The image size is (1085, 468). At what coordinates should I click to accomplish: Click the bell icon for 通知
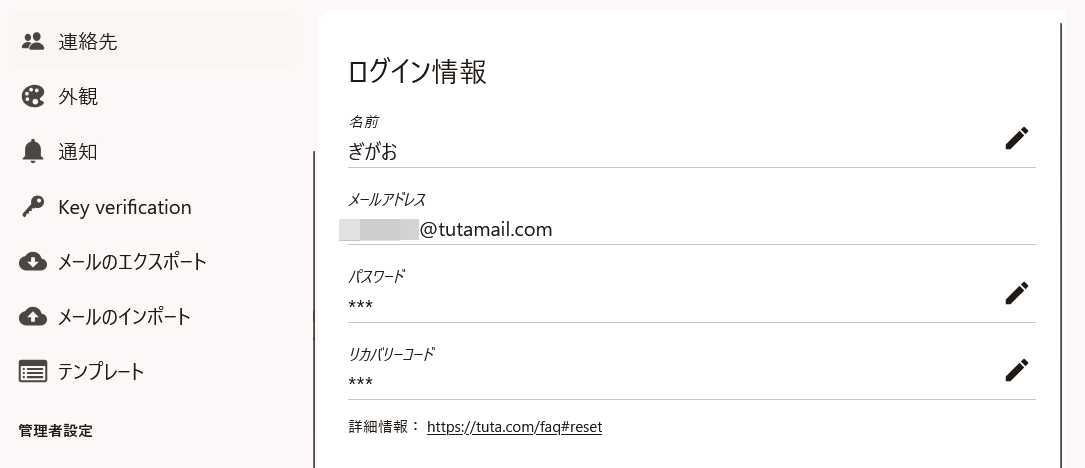(33, 152)
